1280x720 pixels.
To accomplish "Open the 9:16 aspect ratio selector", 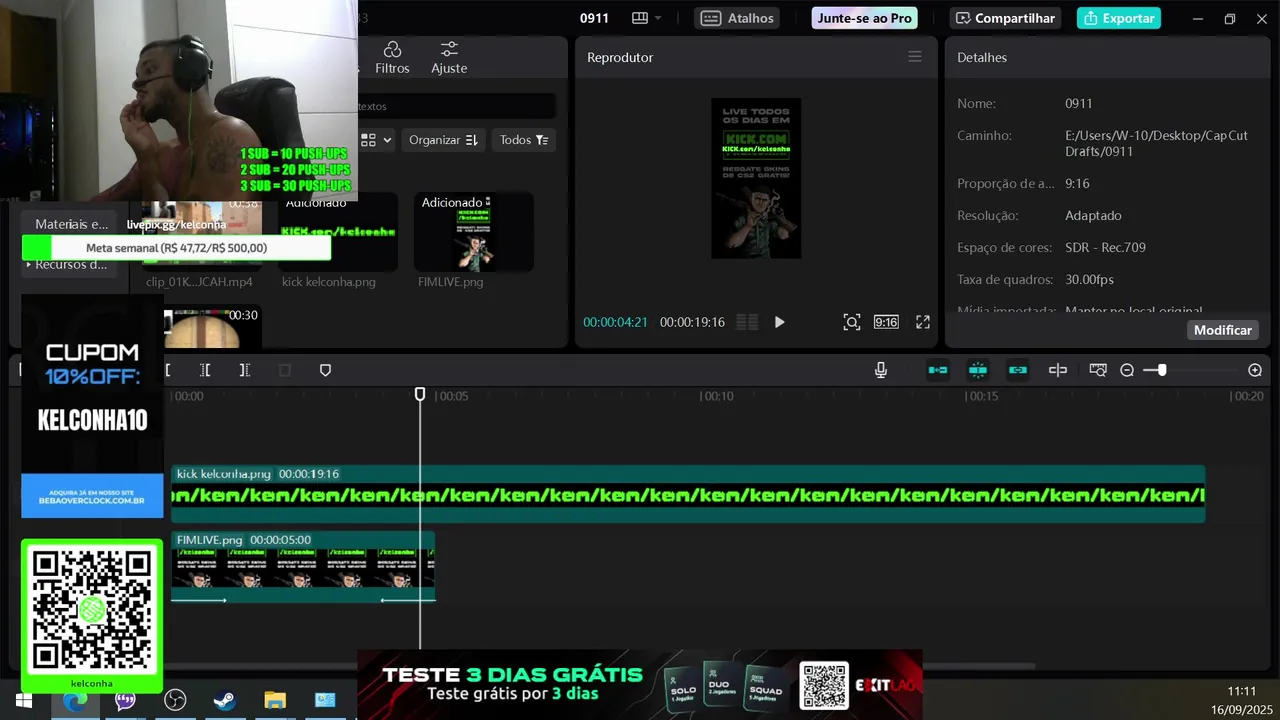I will 886,322.
